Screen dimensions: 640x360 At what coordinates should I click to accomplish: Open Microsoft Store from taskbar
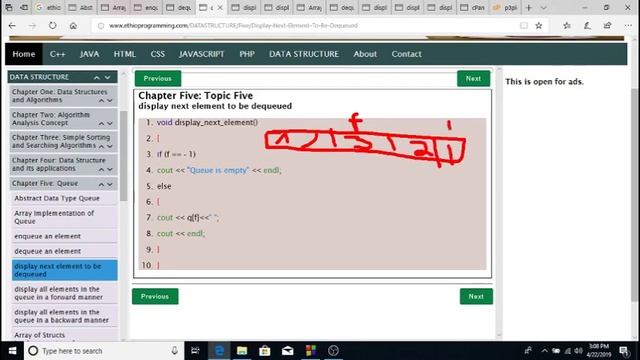(265, 351)
